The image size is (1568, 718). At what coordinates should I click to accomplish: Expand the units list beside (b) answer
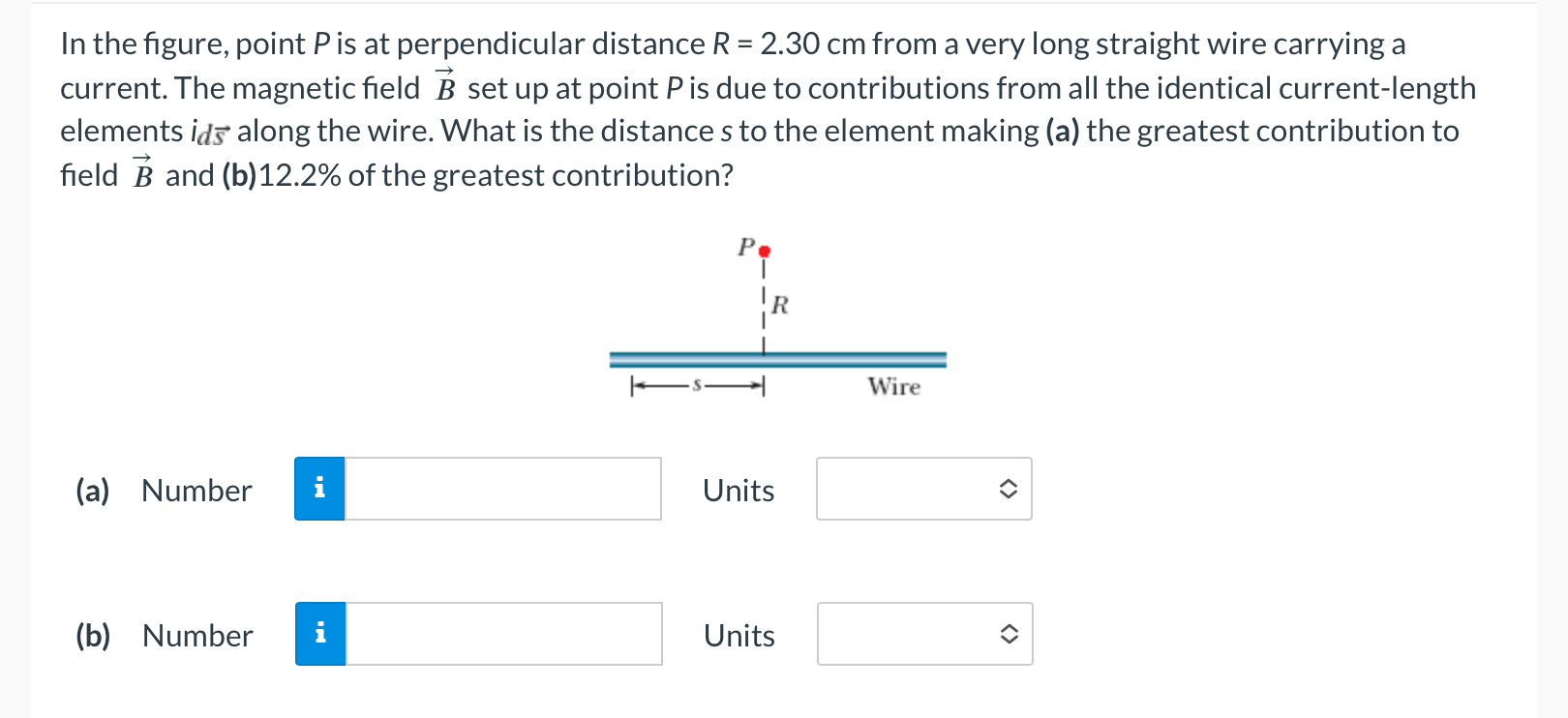click(922, 634)
